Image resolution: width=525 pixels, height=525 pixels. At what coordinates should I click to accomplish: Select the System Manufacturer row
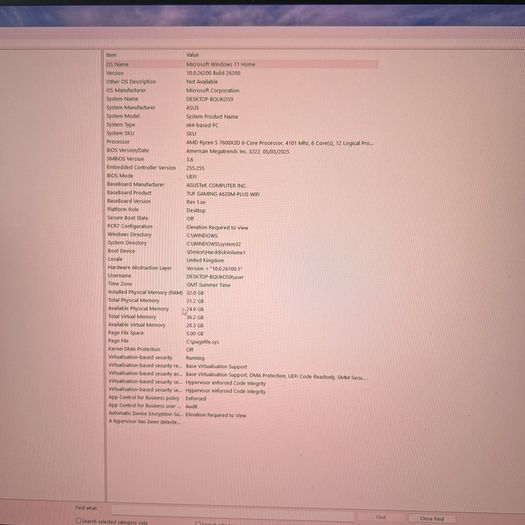[240, 107]
